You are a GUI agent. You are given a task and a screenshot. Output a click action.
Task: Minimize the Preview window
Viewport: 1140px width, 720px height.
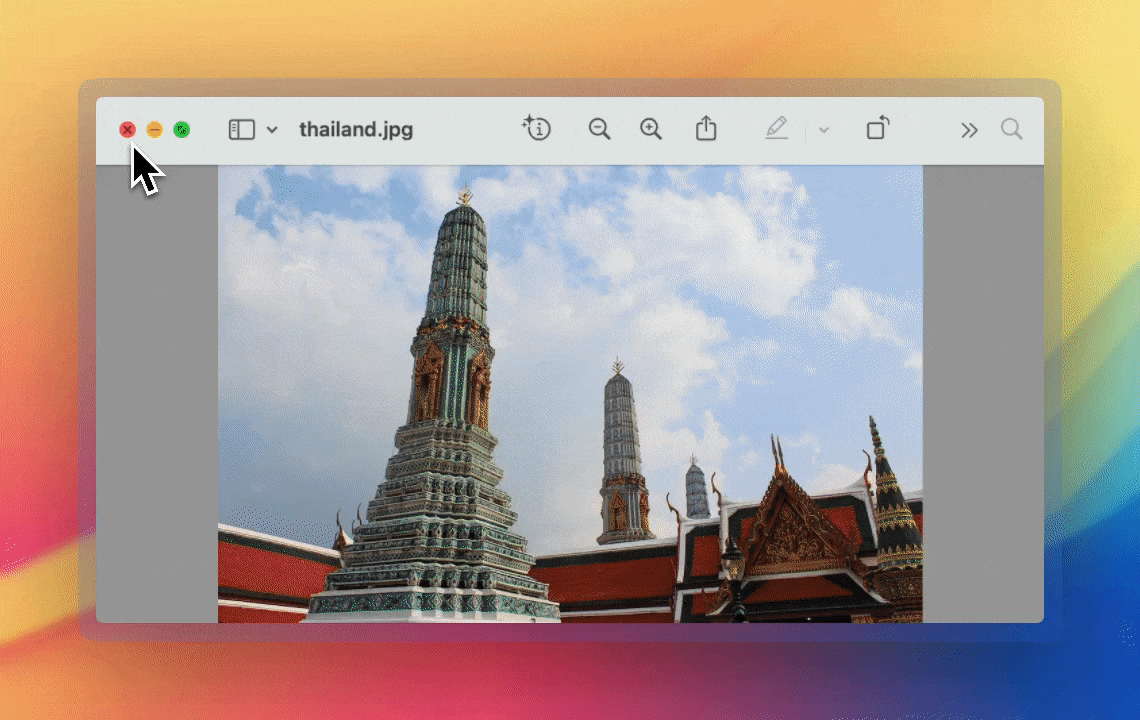point(154,130)
